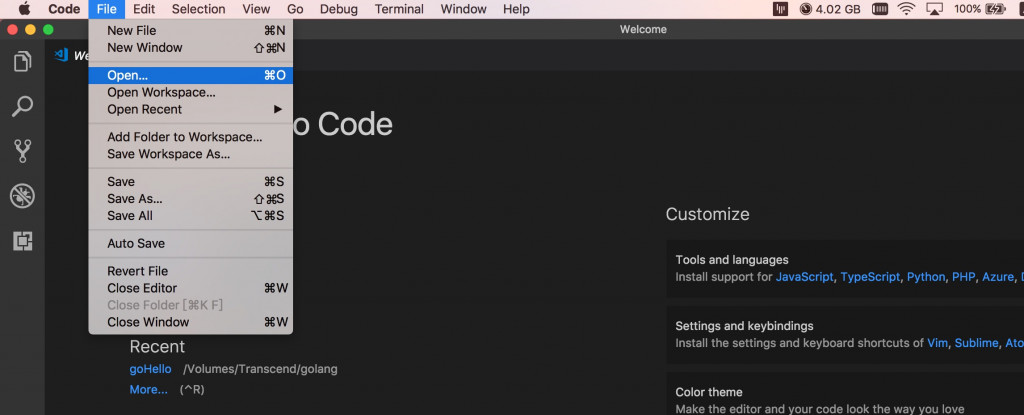Screen dimensions: 1024x415
Task: Click the Python language link
Action: 926,277
